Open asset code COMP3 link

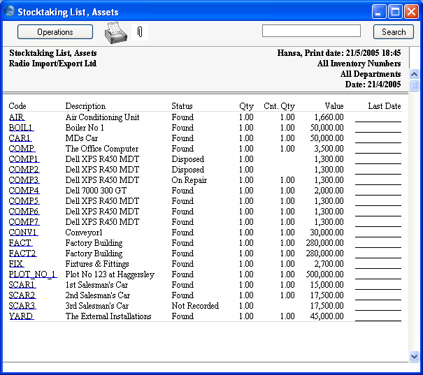tap(24, 180)
